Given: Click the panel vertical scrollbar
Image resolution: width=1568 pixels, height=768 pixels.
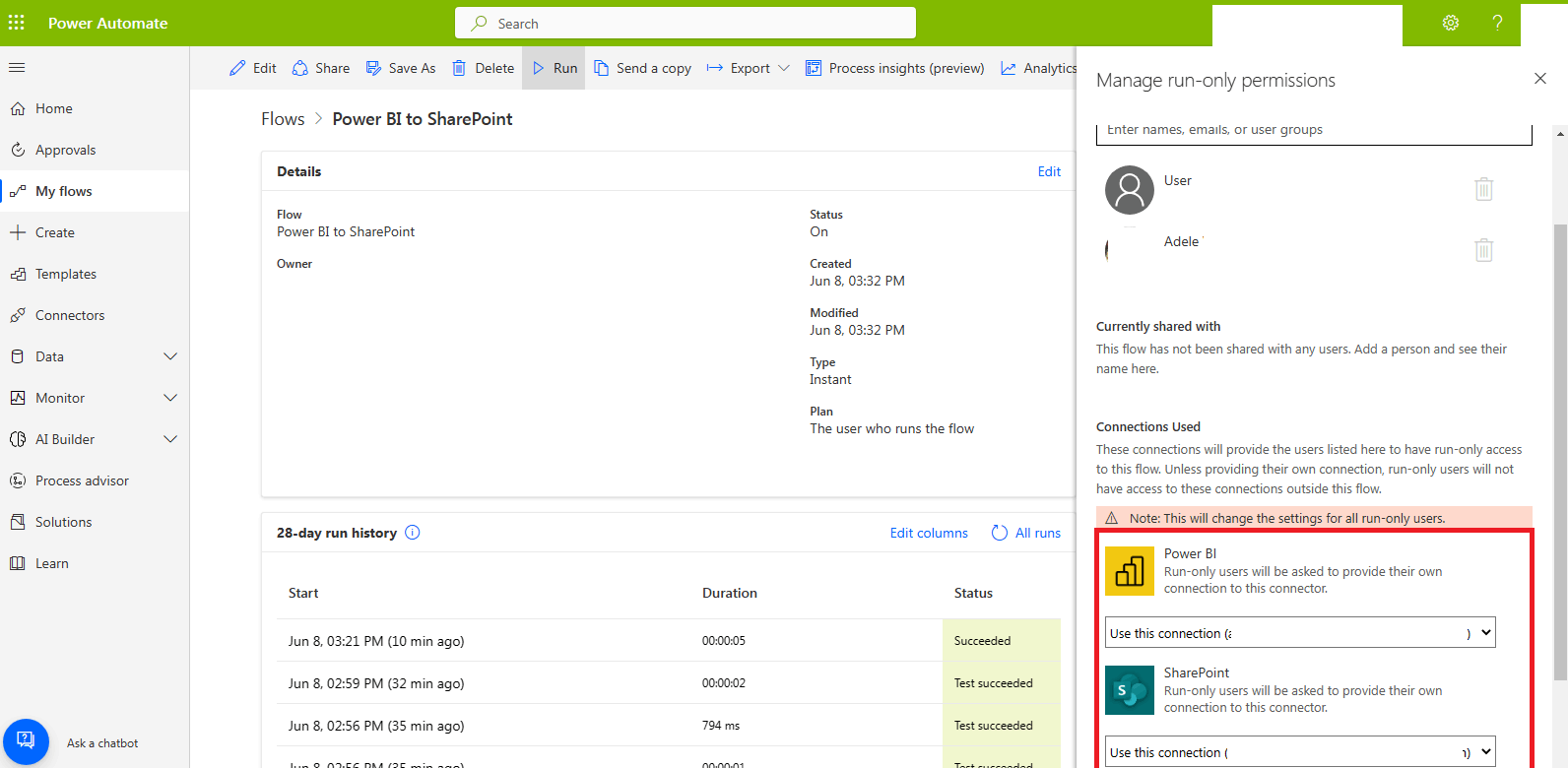Looking at the screenshot, I should pos(1560,451).
